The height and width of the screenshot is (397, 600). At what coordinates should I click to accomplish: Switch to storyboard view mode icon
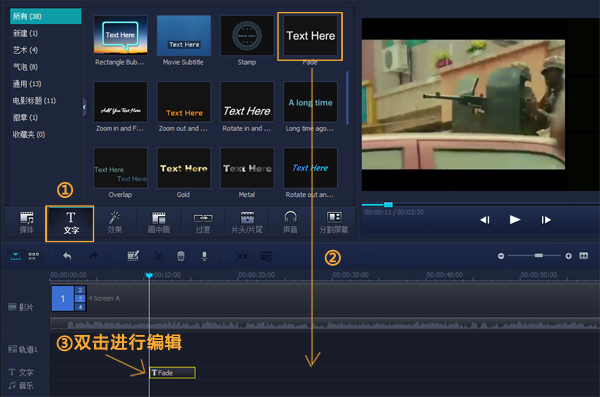tap(34, 256)
